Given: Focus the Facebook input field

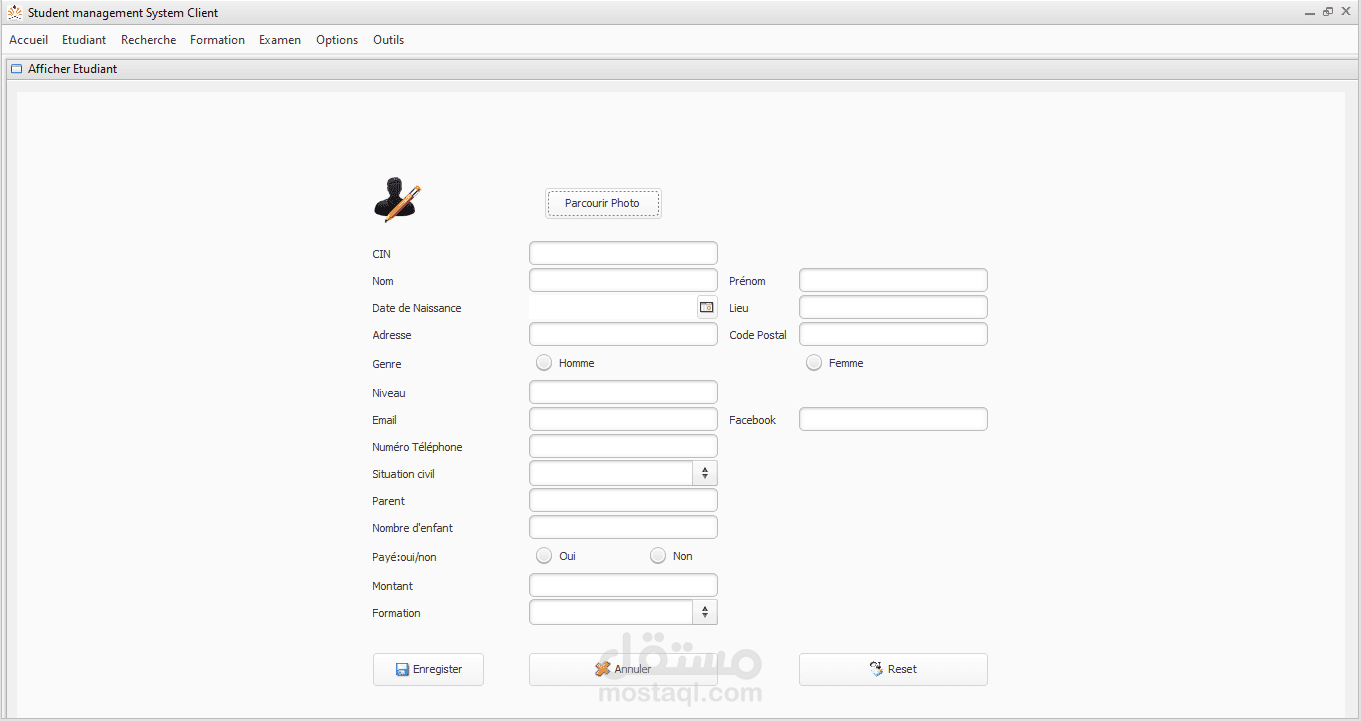Looking at the screenshot, I should click(x=893, y=419).
